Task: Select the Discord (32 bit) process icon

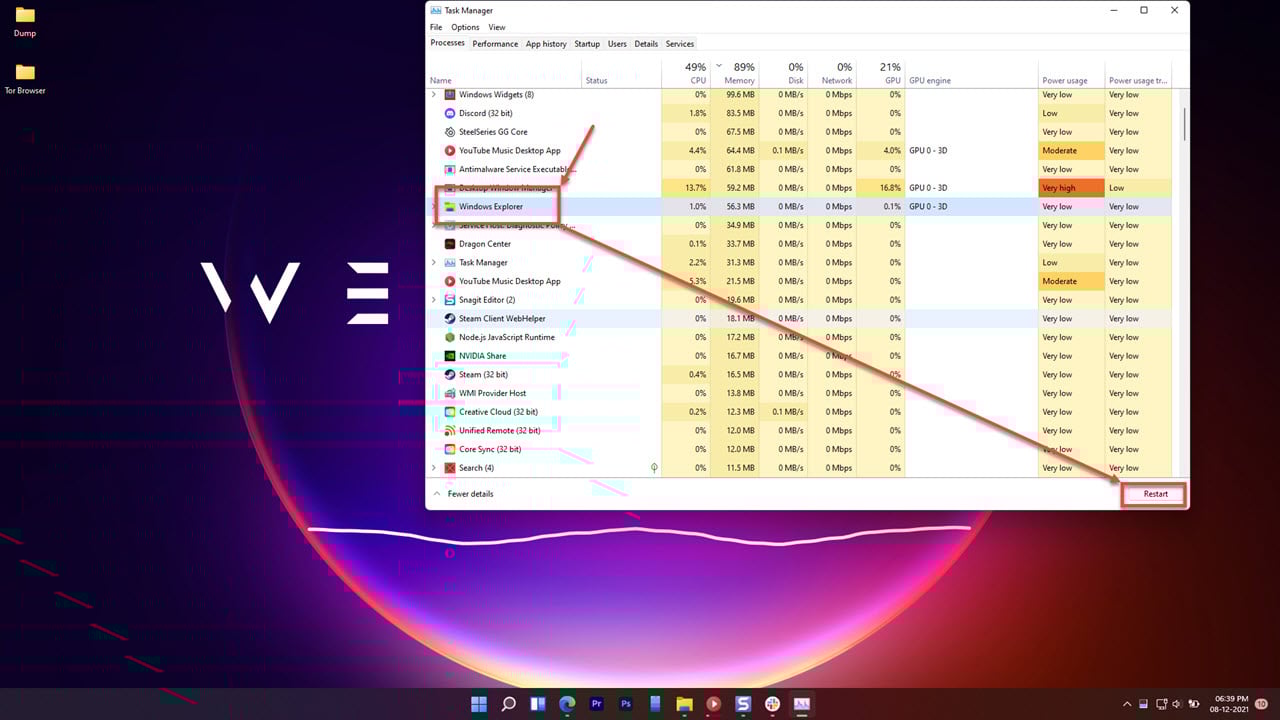Action: tap(450, 113)
